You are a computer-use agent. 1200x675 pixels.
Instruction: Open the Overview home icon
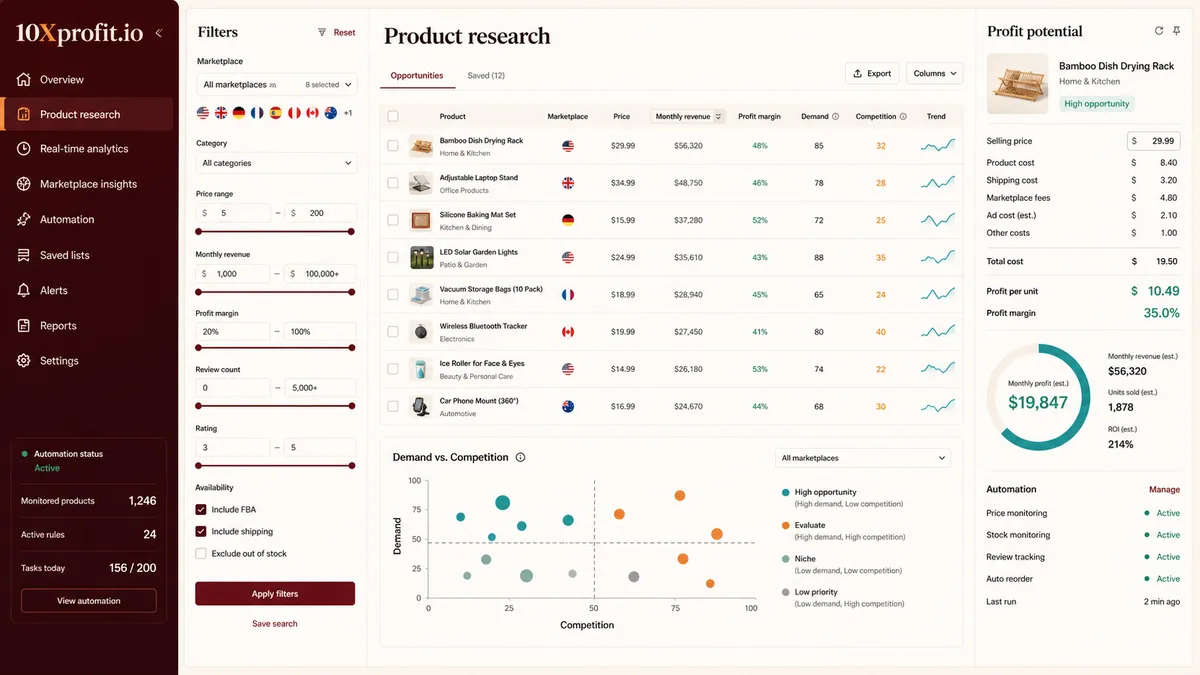pos(24,79)
